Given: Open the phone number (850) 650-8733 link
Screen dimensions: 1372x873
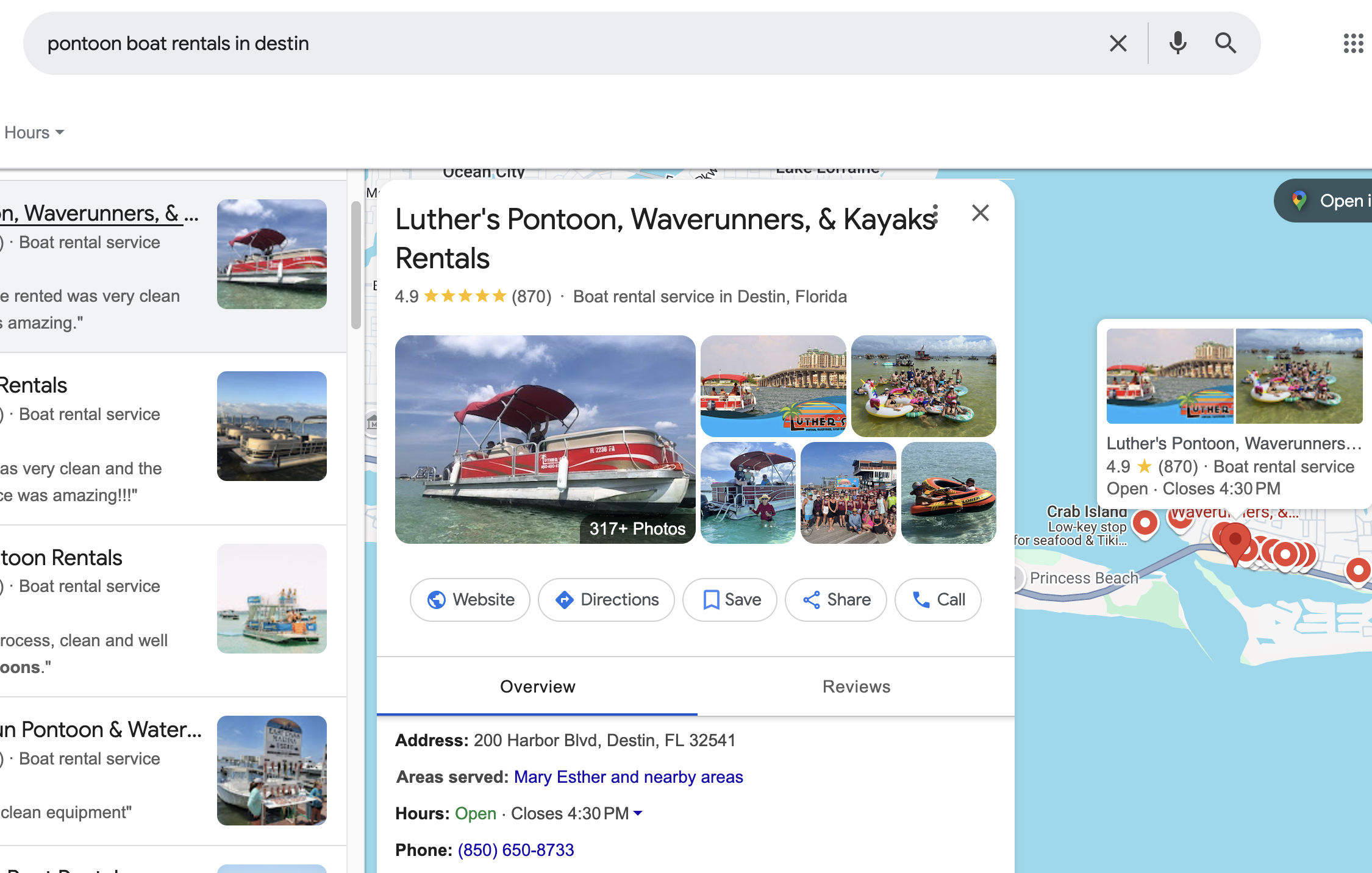Looking at the screenshot, I should [516, 850].
